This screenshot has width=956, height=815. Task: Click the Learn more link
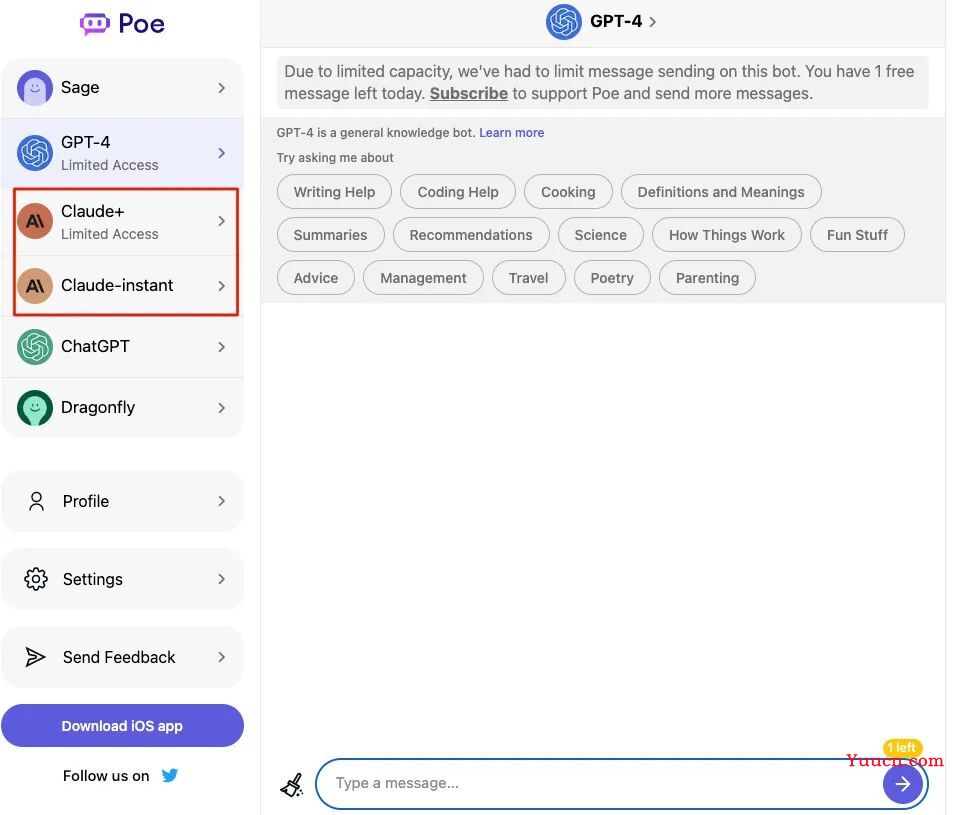coord(512,133)
